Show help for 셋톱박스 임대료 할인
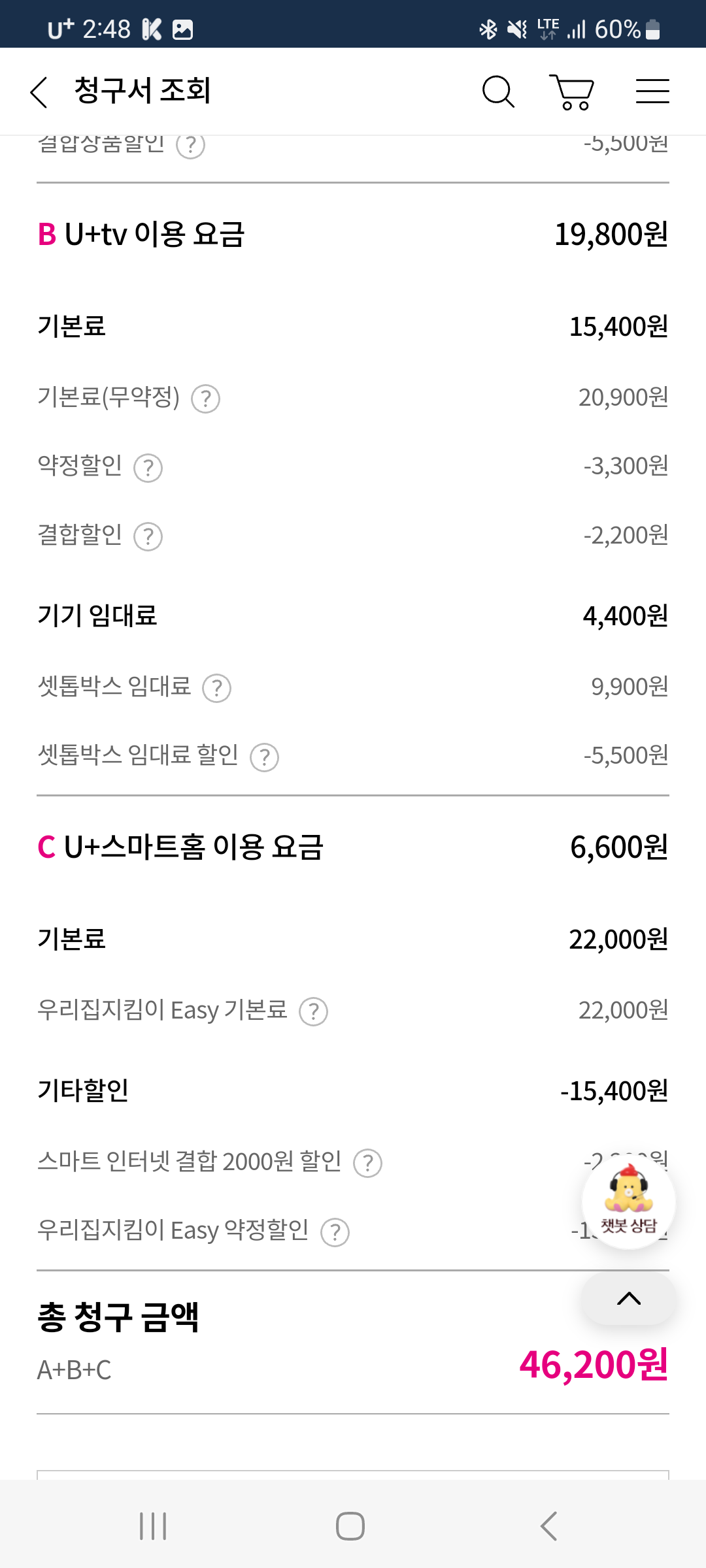 pos(265,757)
